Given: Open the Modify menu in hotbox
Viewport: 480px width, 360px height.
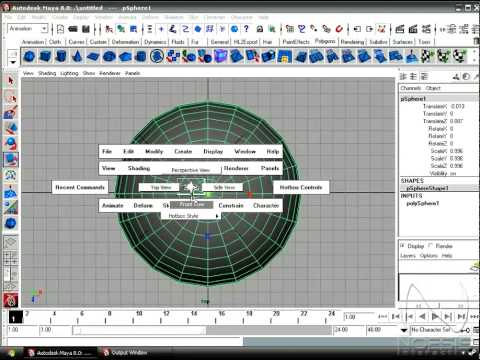Looking at the screenshot, I should [154, 151].
